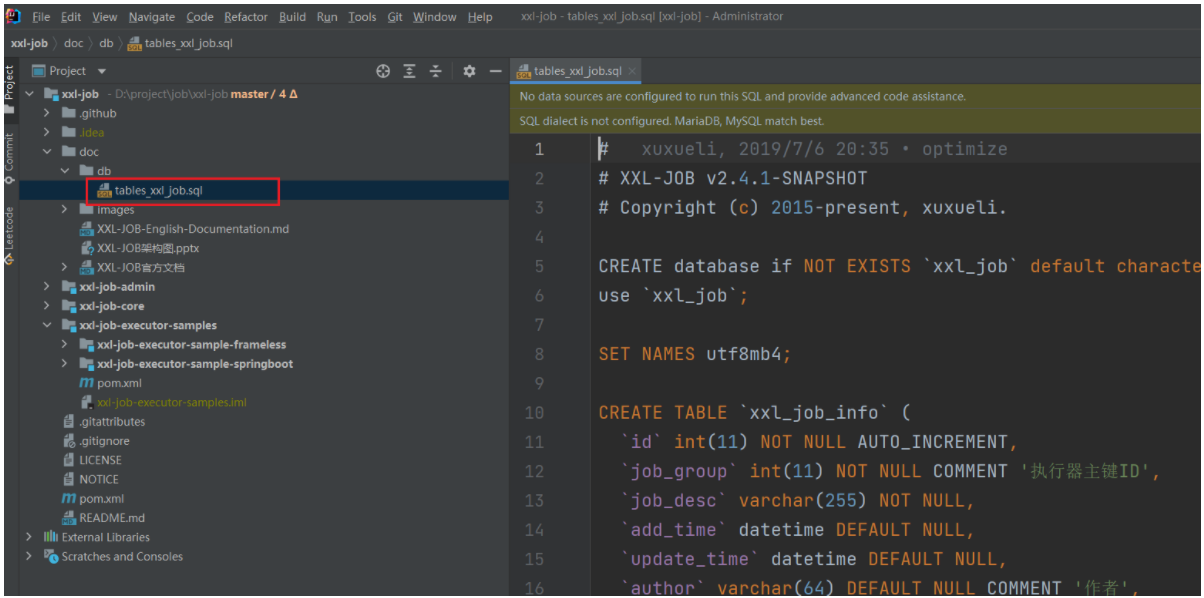Open the Leetcode side panel
The height and width of the screenshot is (598, 1204).
(x=9, y=230)
